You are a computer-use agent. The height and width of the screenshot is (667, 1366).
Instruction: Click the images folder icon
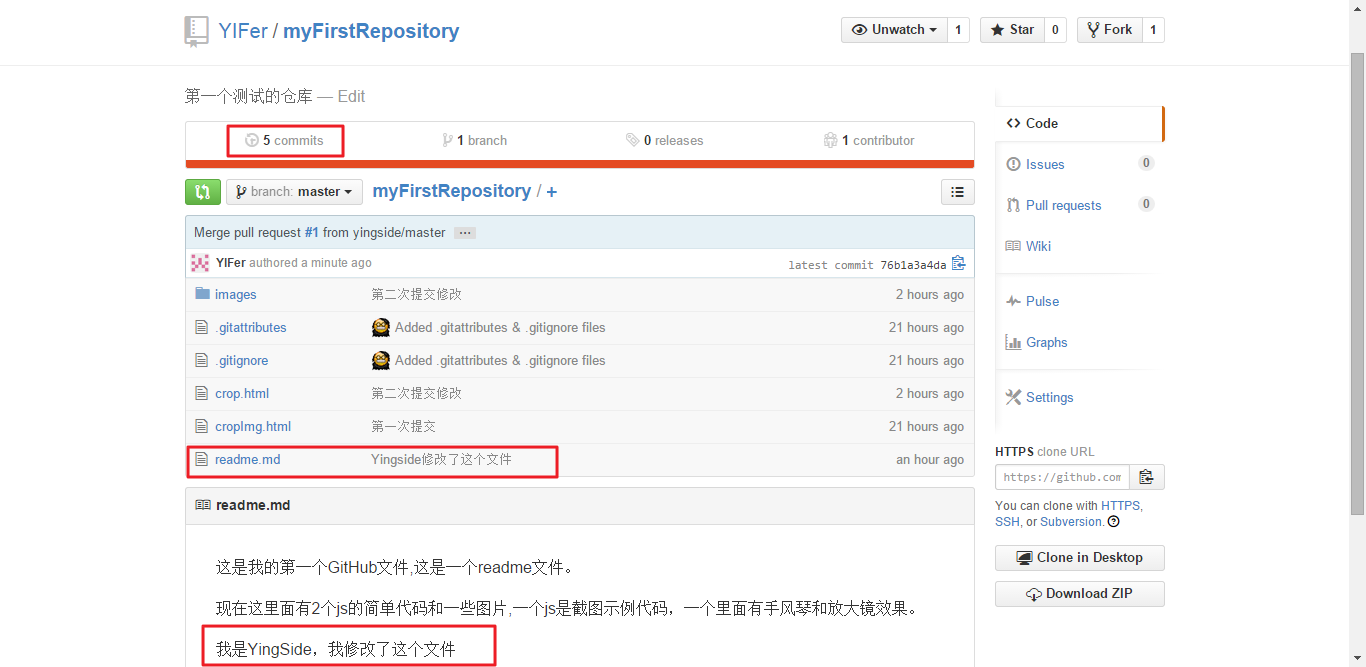[202, 294]
